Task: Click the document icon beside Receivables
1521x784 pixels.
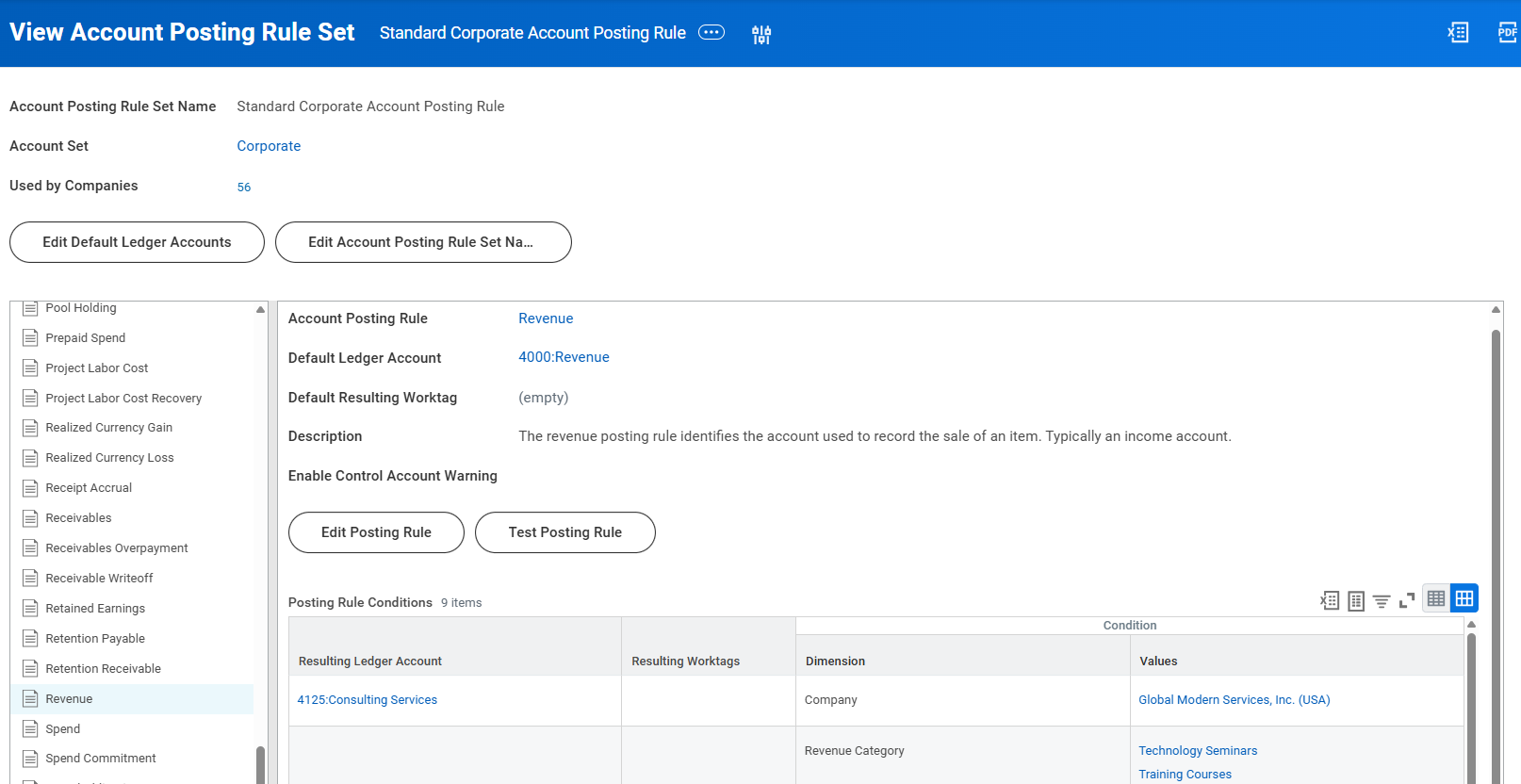Action: coord(30,518)
